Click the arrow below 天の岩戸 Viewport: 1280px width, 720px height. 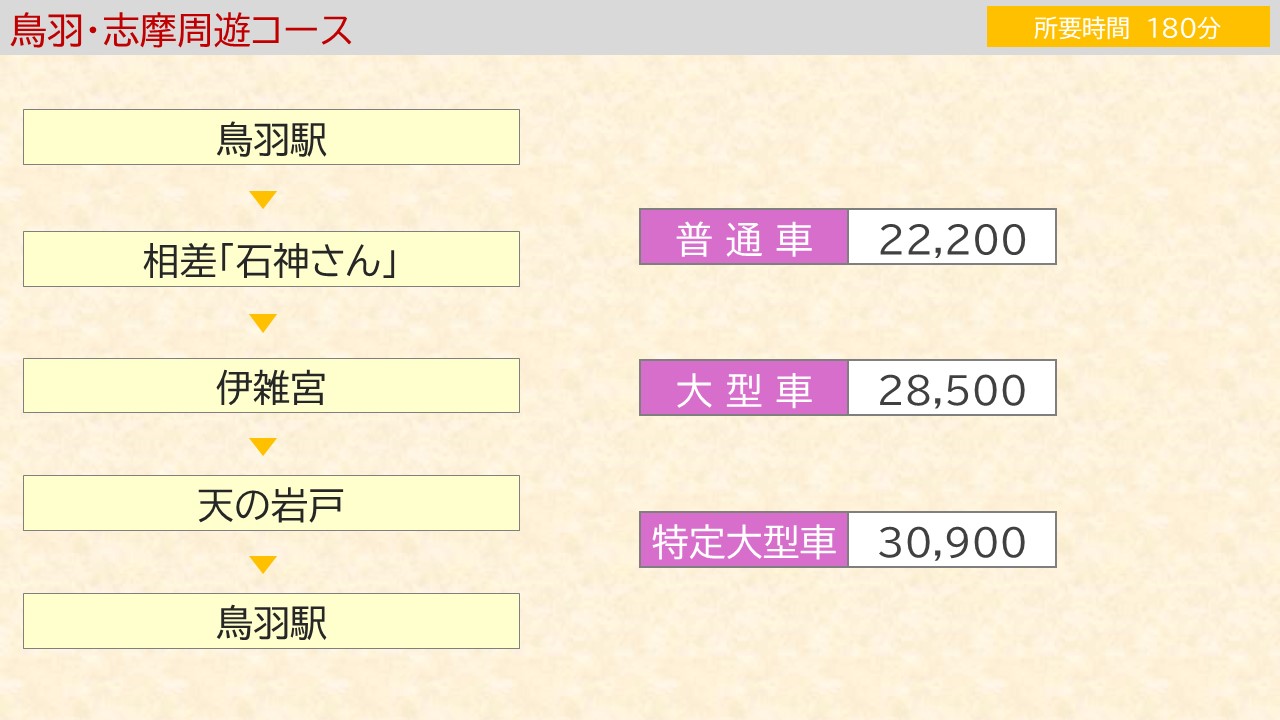pos(263,564)
